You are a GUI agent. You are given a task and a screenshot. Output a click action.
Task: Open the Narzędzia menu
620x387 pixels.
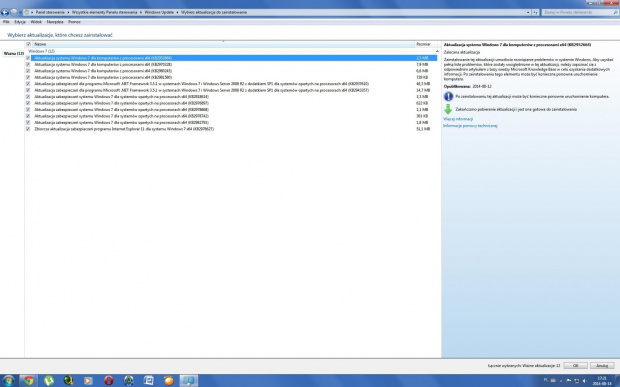(x=55, y=22)
